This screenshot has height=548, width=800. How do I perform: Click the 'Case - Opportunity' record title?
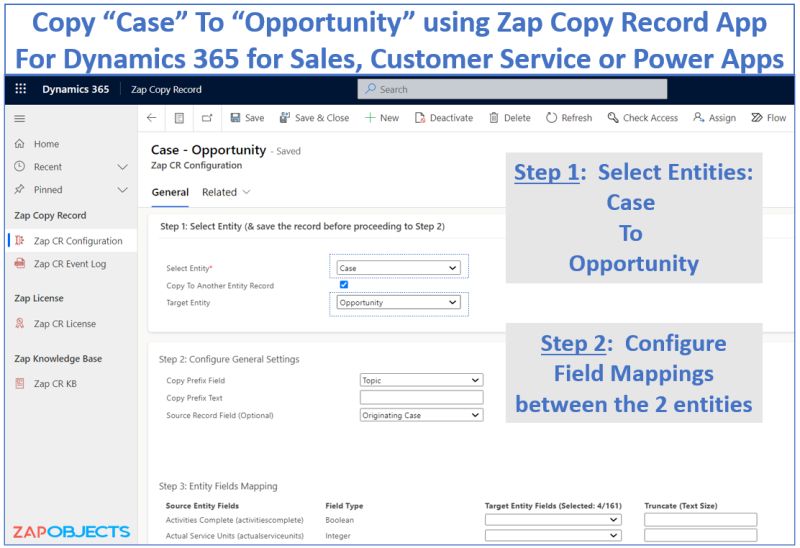[208, 150]
